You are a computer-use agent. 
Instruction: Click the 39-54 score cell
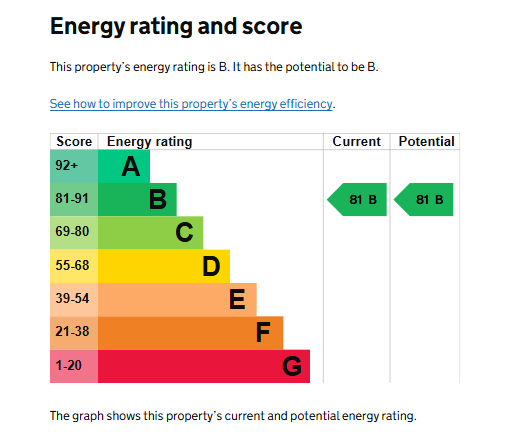[74, 300]
